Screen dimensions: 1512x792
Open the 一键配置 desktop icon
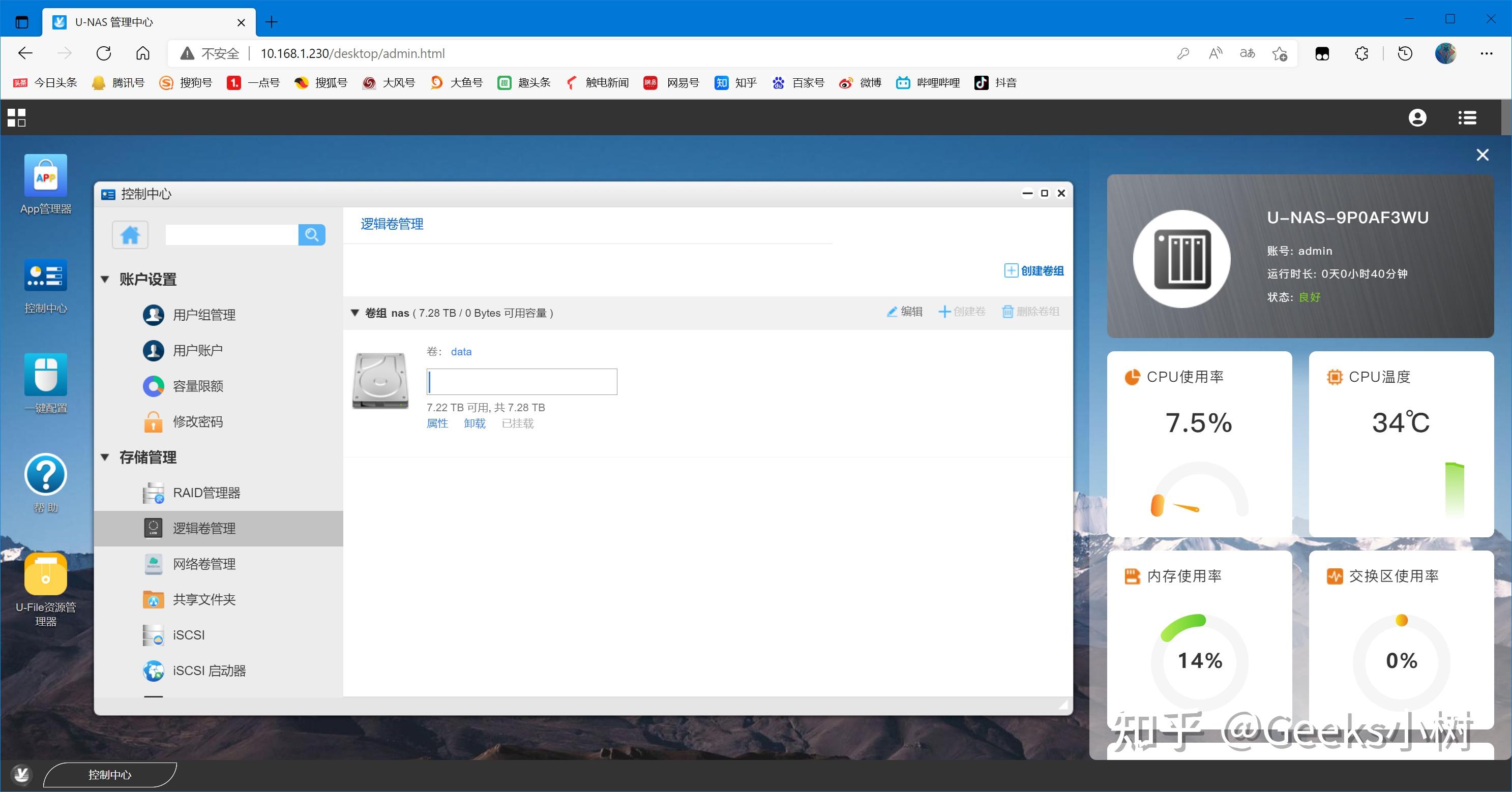[45, 375]
